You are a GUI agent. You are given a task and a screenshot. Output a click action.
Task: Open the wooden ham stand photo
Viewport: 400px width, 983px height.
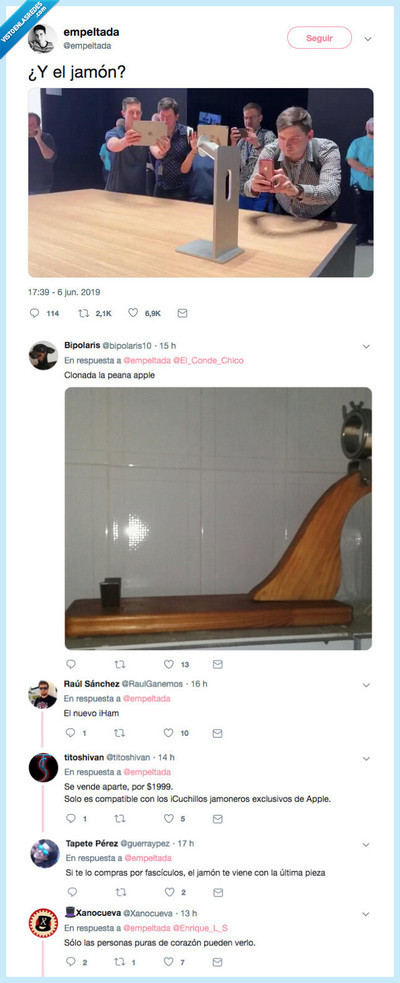point(218,518)
